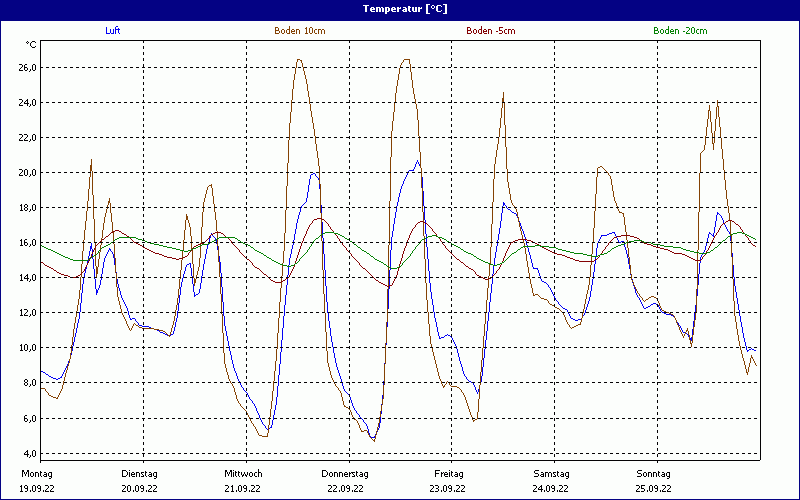The width and height of the screenshot is (800, 500).
Task: Select the Montag day label
Action: click(36, 473)
